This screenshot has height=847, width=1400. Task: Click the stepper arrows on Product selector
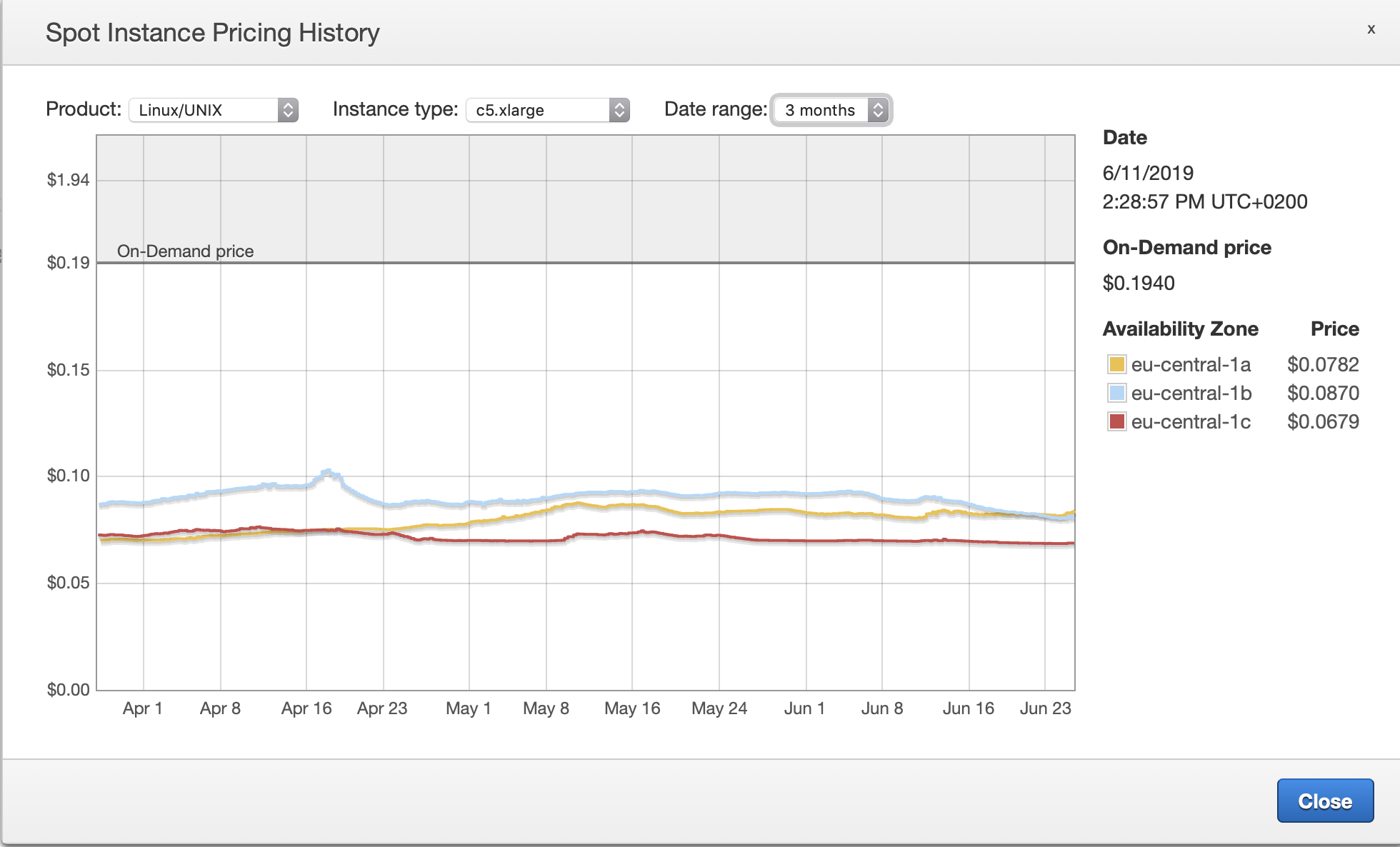click(x=288, y=110)
